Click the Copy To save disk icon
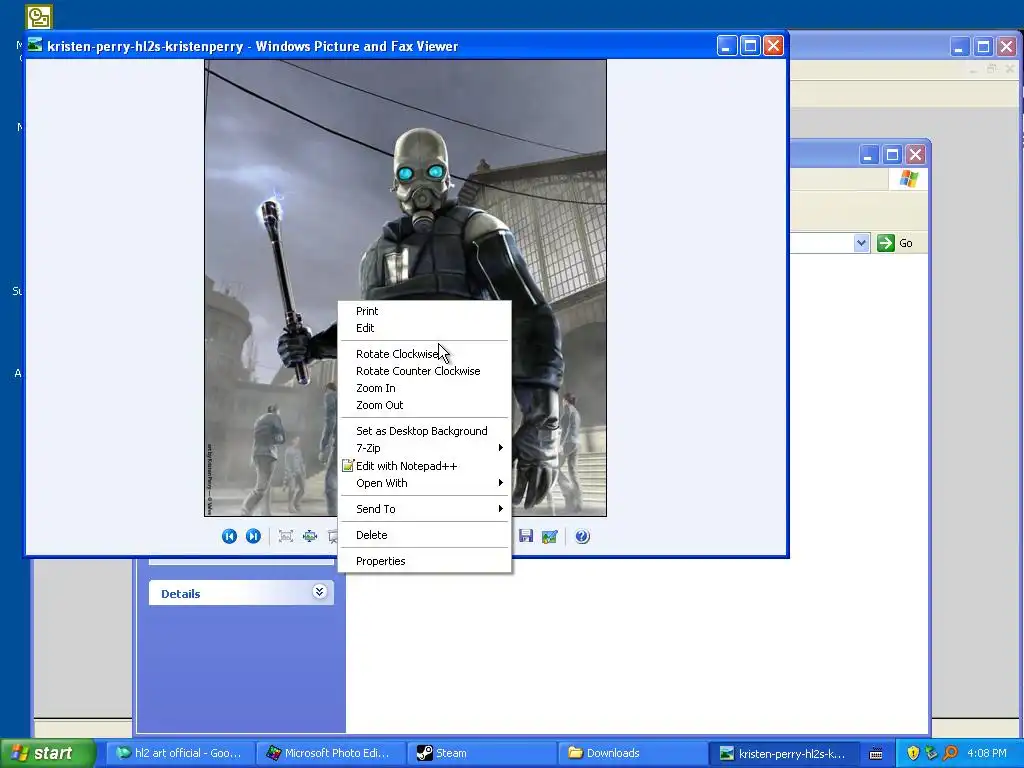 coord(526,536)
